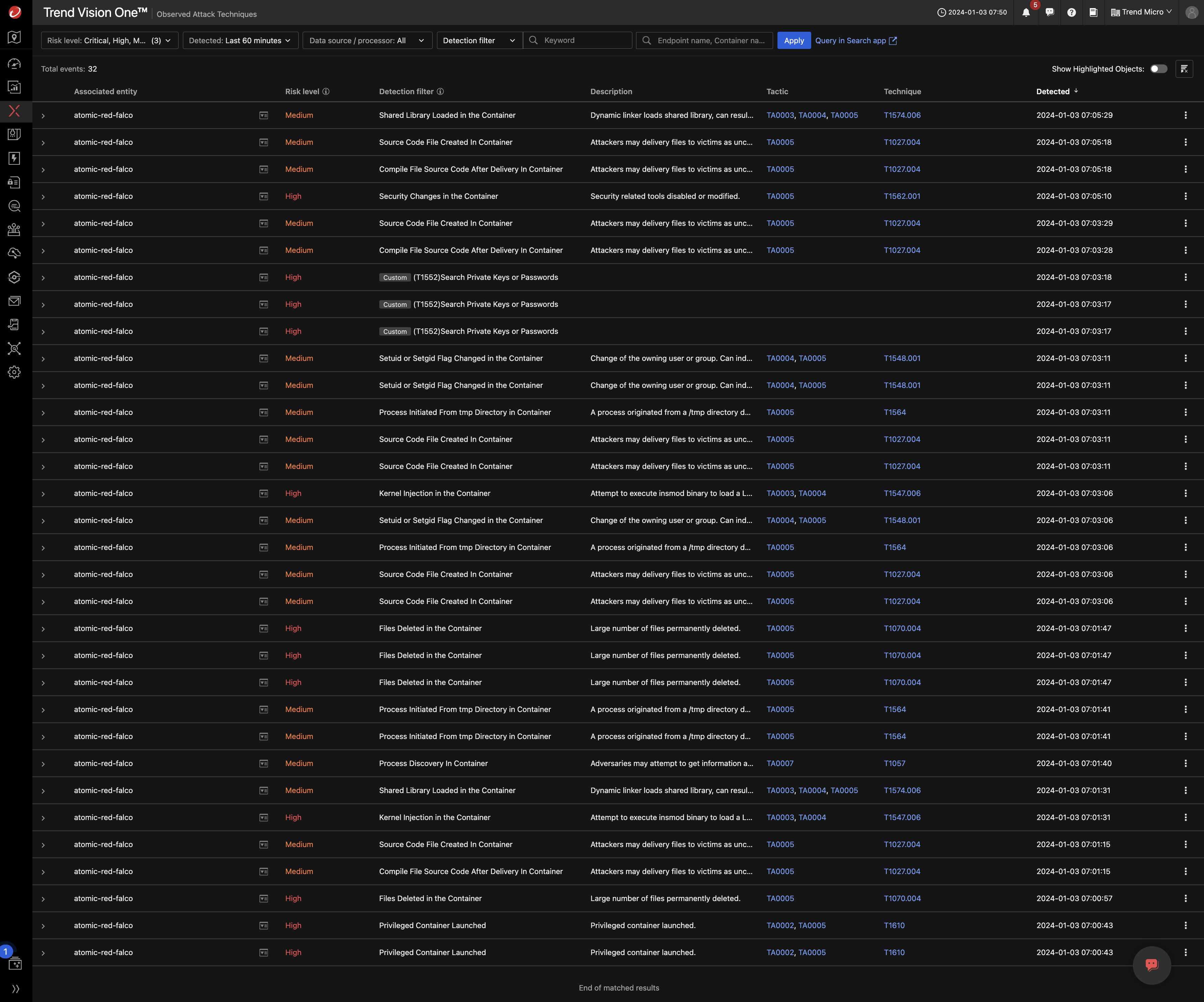Image resolution: width=1204 pixels, height=1002 pixels.
Task: Click the Endpoint name search field
Action: coord(704,41)
